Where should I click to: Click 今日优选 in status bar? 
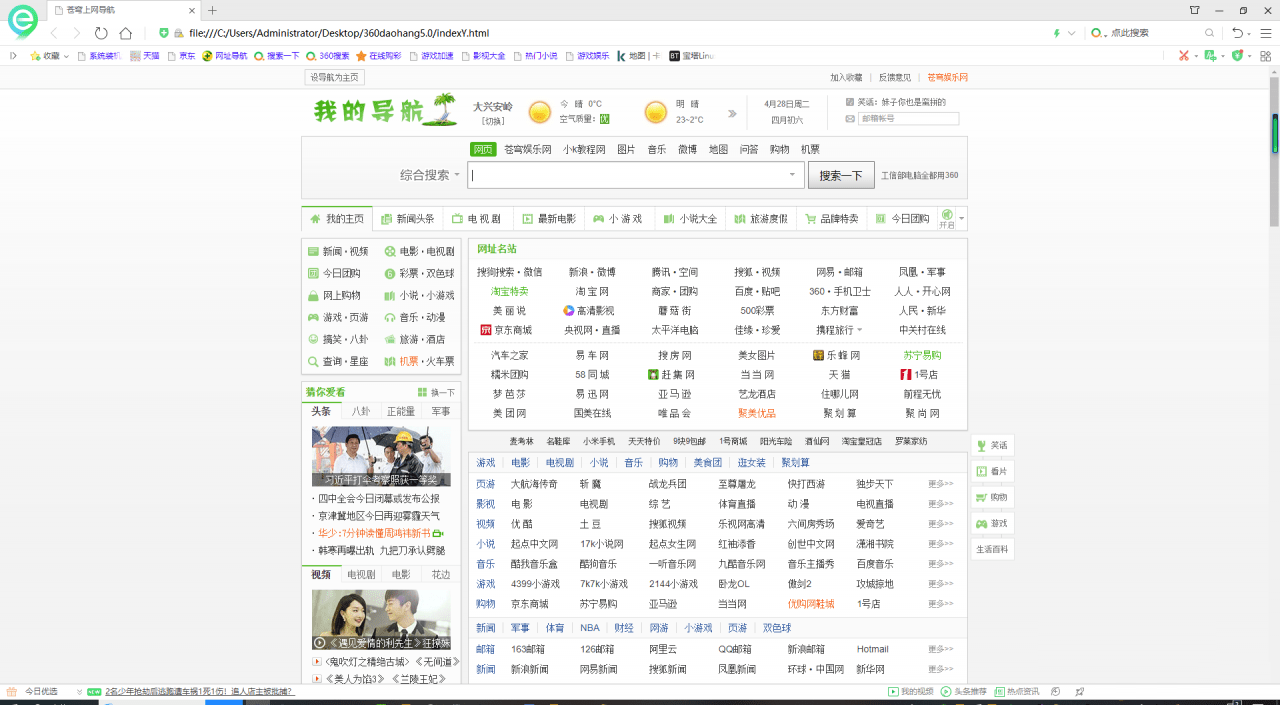[41, 692]
